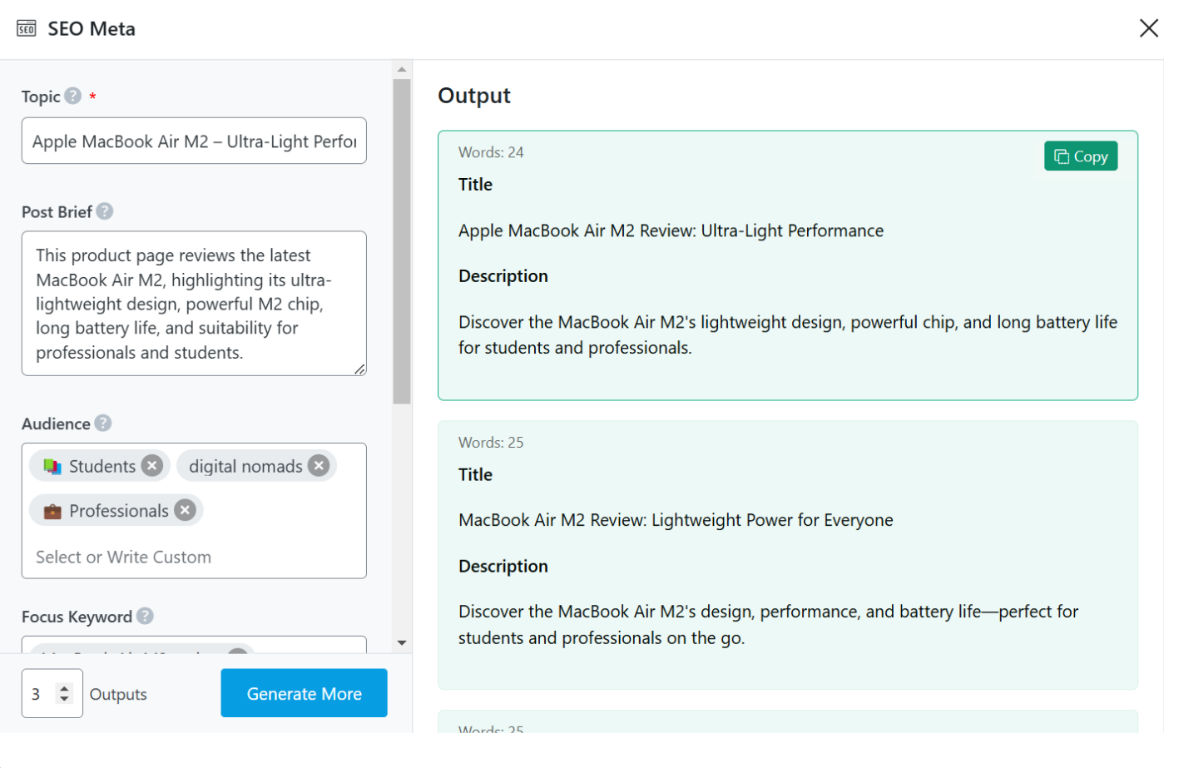Increase the outputs count with up arrow
The image size is (1187, 768).
(65, 688)
